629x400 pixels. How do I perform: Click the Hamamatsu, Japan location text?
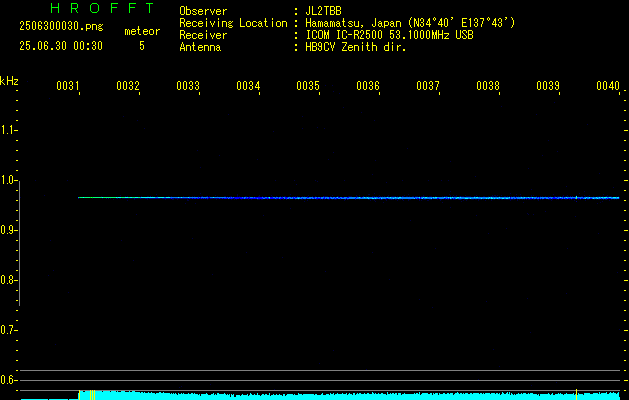pos(410,23)
